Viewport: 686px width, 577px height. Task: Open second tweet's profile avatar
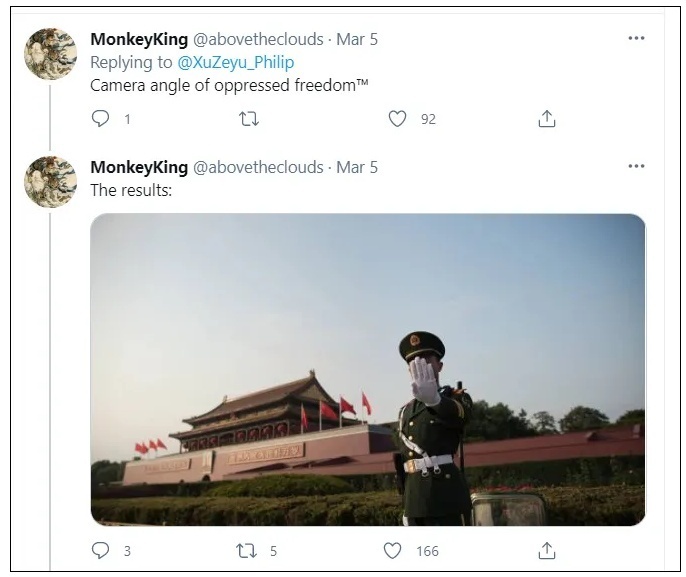coord(50,182)
